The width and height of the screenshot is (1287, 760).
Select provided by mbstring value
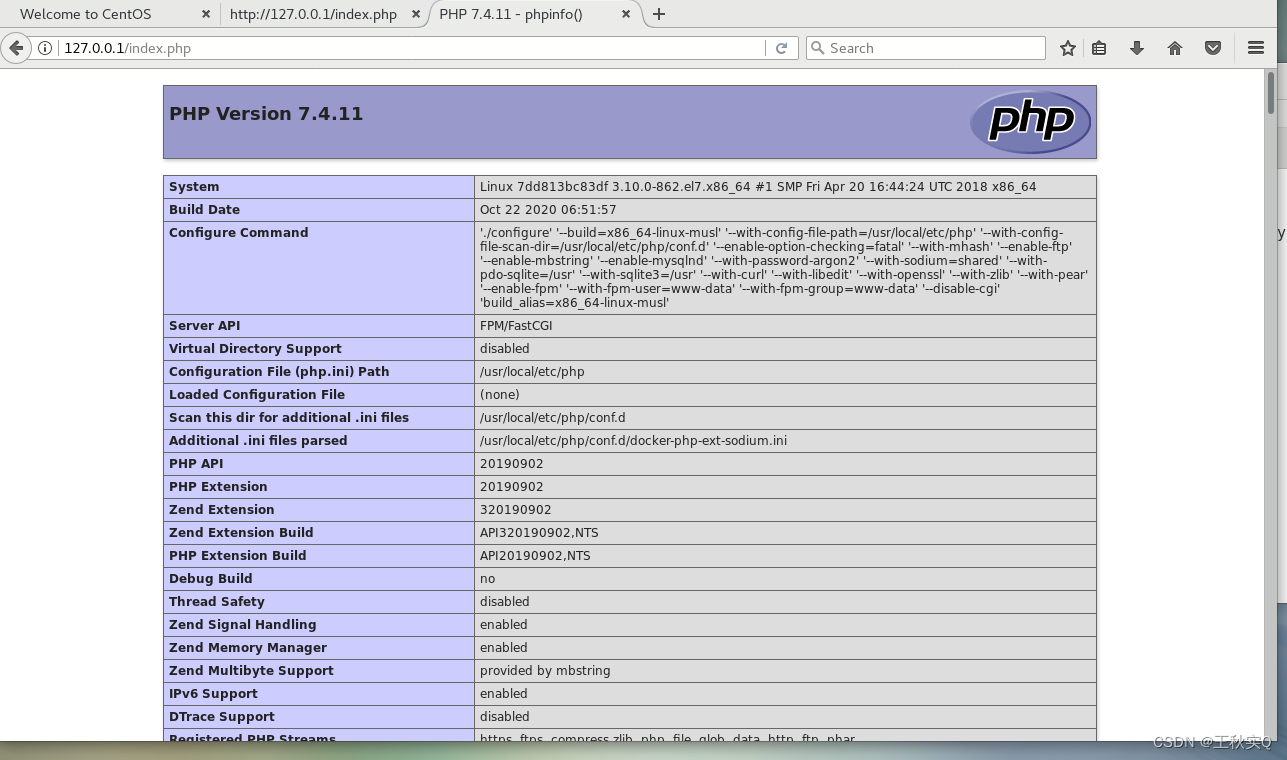coord(545,671)
